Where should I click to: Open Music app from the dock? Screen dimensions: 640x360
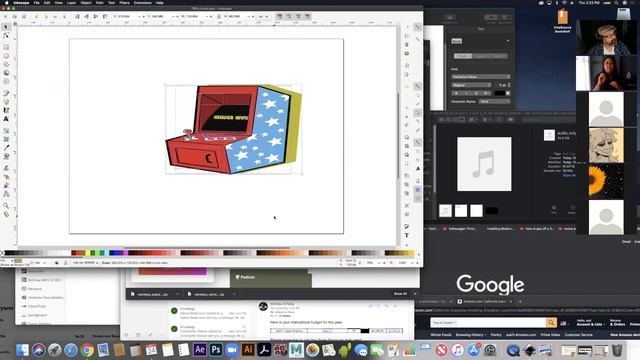[x=457, y=350]
